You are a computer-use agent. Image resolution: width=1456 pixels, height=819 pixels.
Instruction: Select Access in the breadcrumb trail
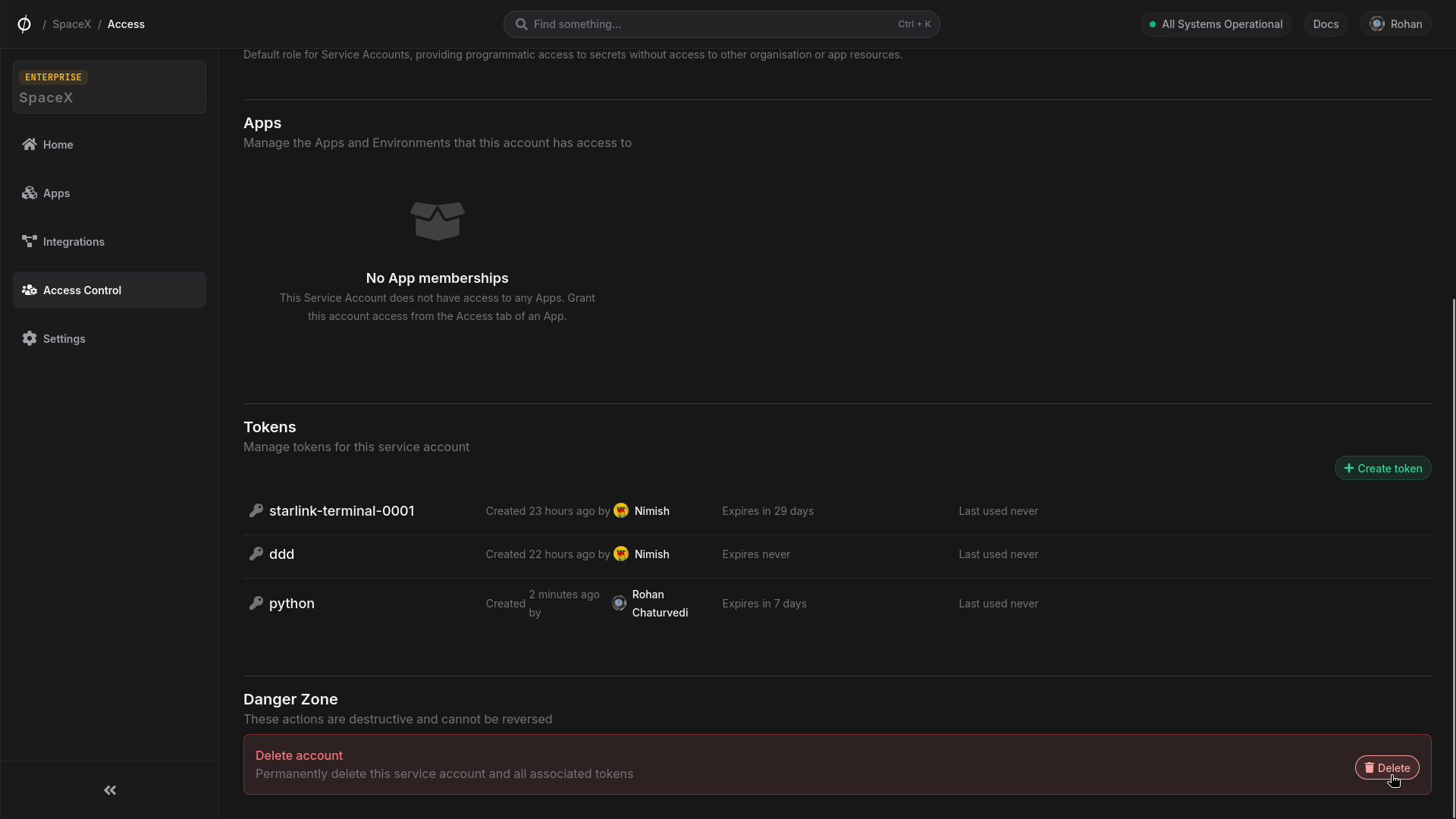click(127, 24)
